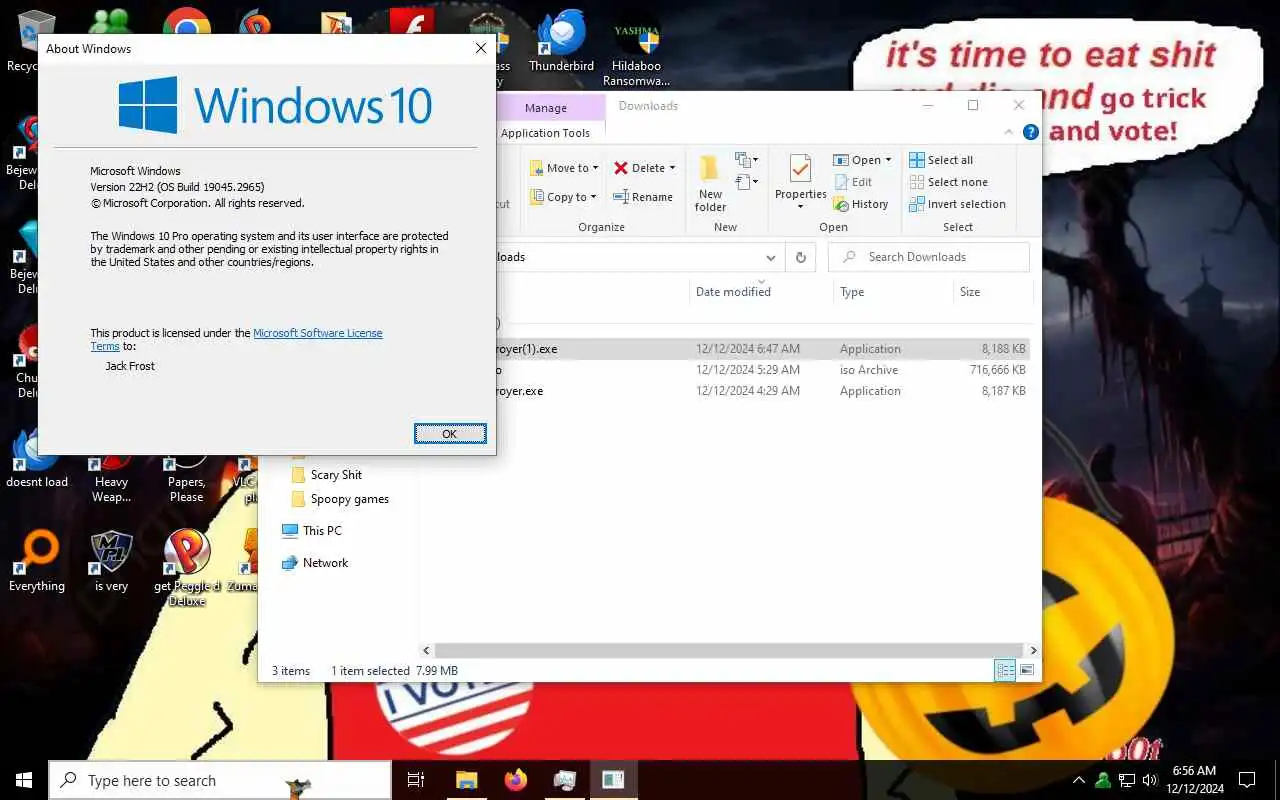This screenshot has height=800, width=1280.
Task: Open File Explorer from the taskbar
Action: [466, 780]
